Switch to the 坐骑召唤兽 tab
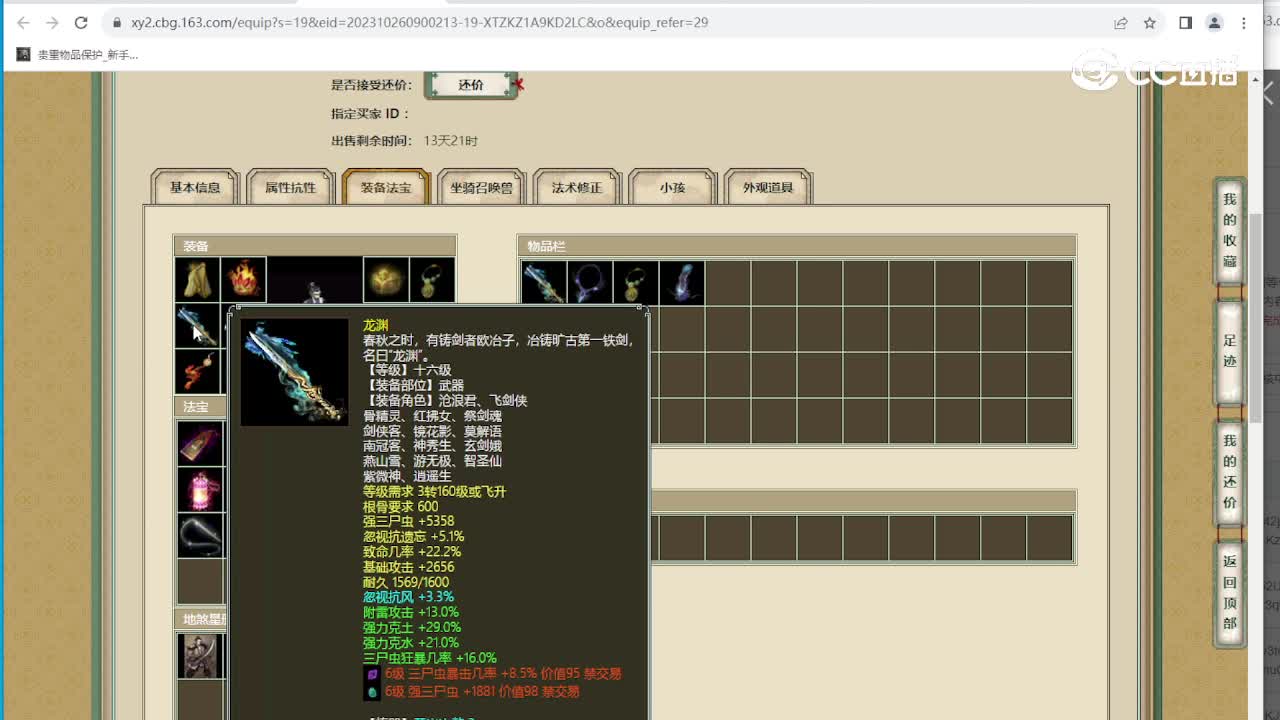1280x720 pixels. pos(481,187)
